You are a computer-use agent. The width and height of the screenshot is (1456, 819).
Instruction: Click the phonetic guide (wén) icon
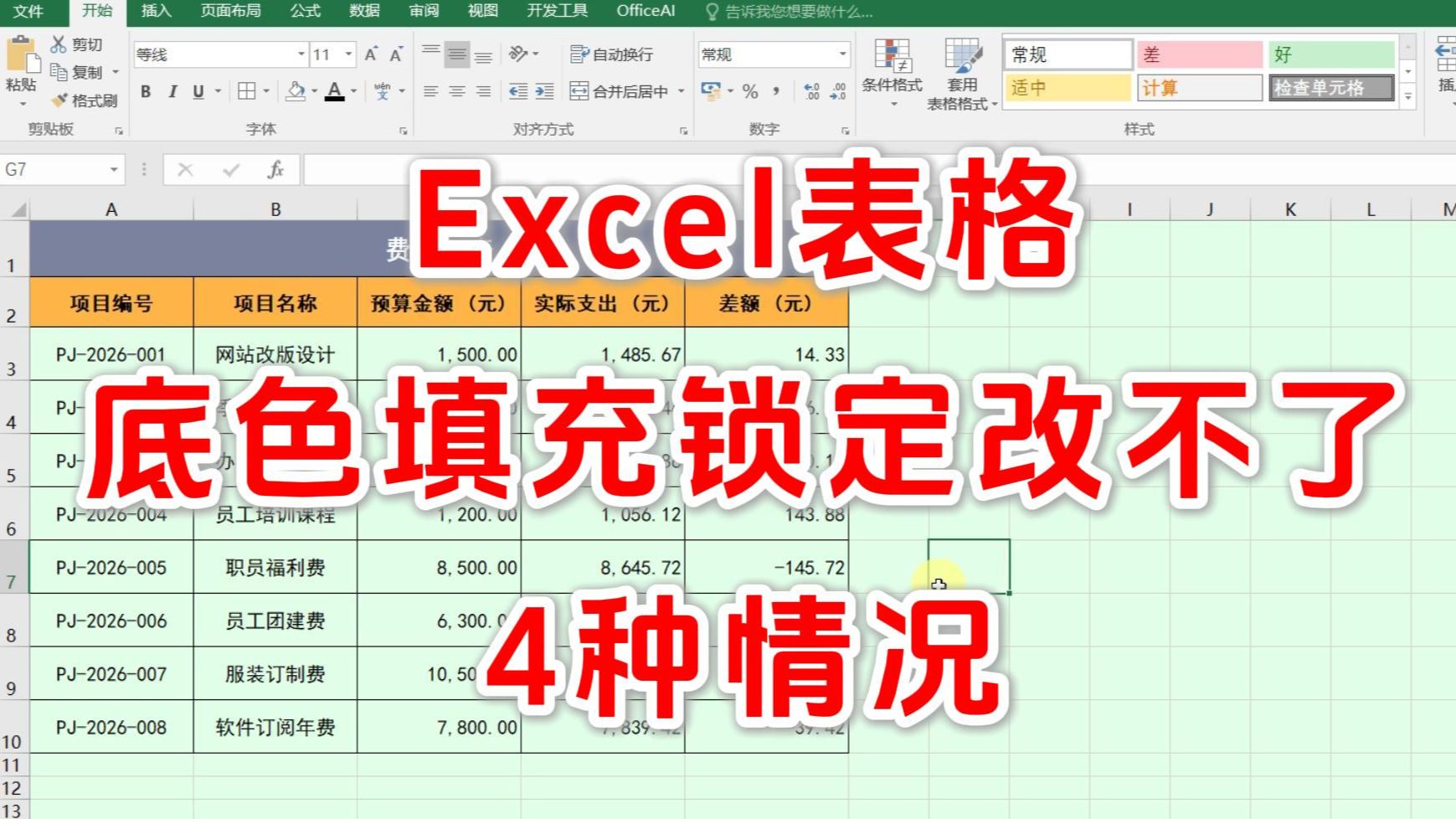[x=383, y=90]
